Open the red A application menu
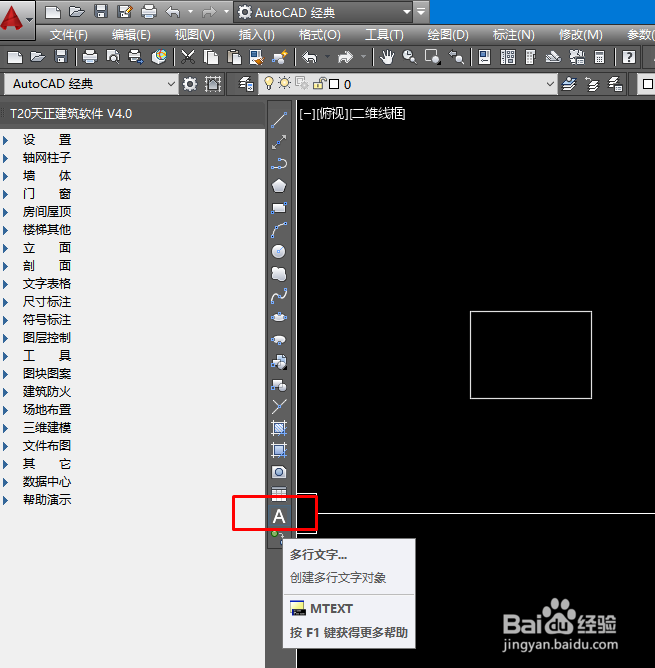The image size is (655, 668). click(16, 20)
